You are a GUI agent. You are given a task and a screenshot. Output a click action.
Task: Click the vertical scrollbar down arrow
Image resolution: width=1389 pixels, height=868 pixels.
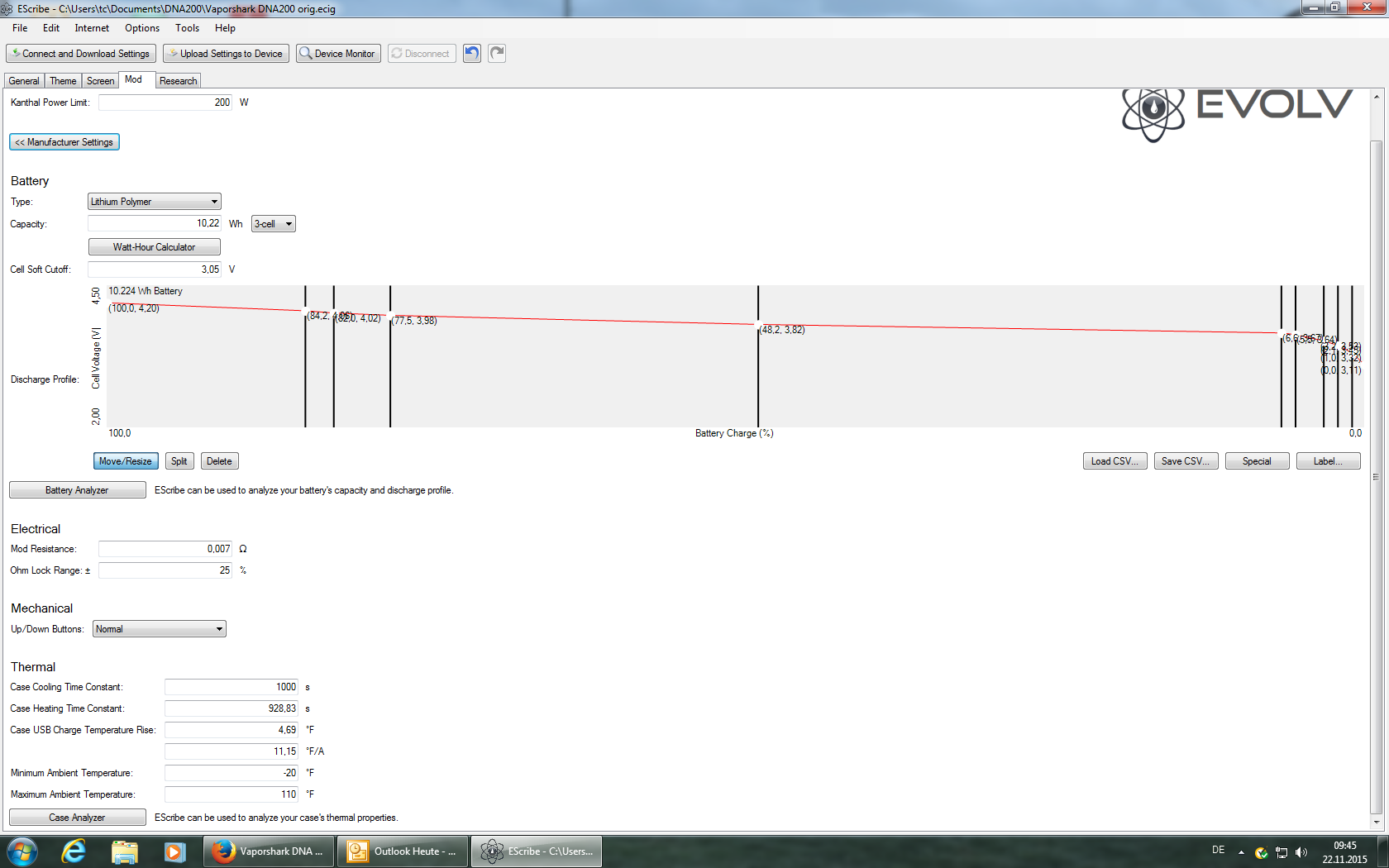[x=1376, y=822]
